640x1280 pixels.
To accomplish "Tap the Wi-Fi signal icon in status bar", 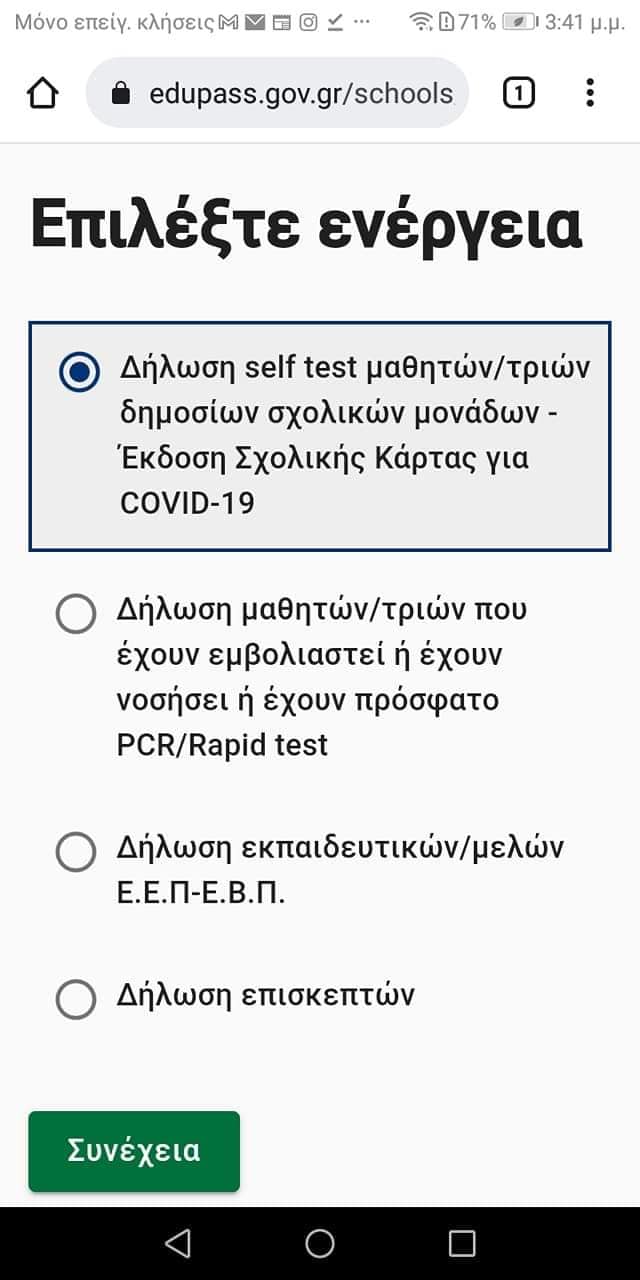I will tap(421, 21).
